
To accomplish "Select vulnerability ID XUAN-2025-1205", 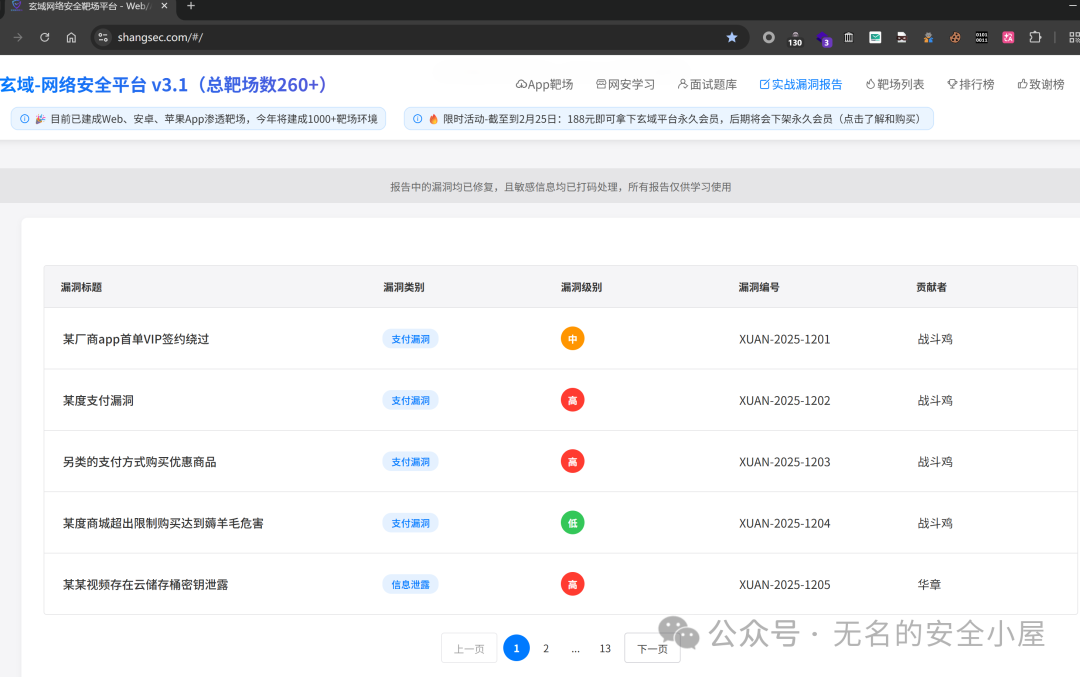I will (785, 584).
